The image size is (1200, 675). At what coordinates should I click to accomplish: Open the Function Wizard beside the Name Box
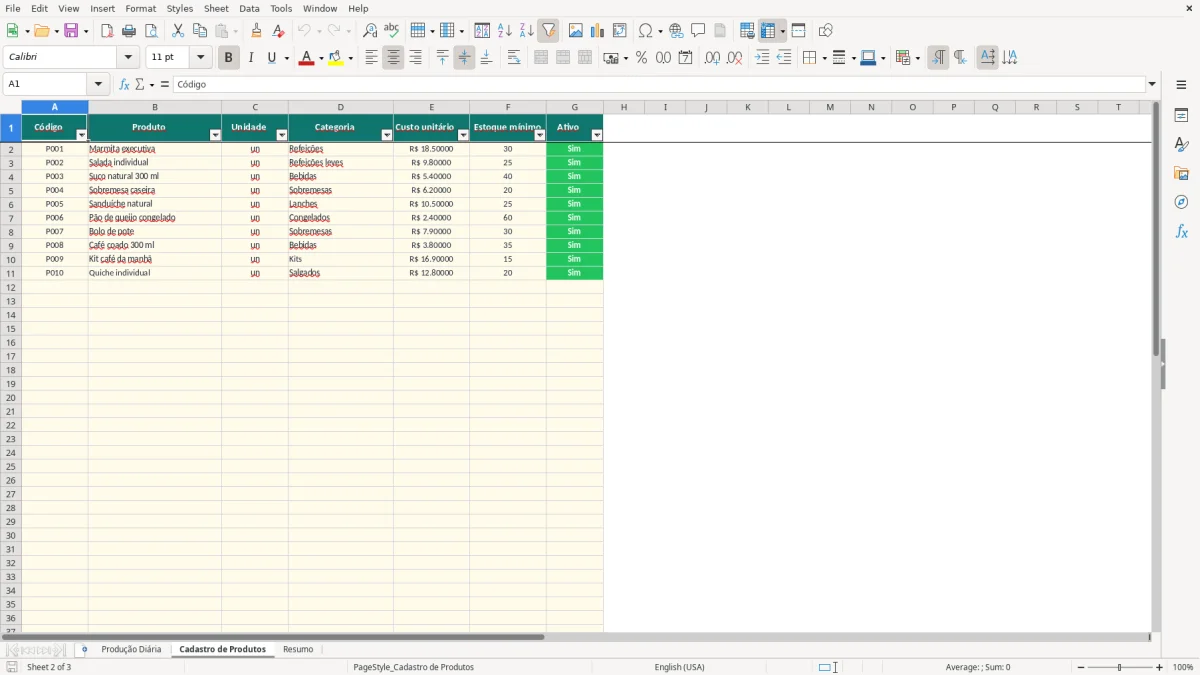(124, 85)
